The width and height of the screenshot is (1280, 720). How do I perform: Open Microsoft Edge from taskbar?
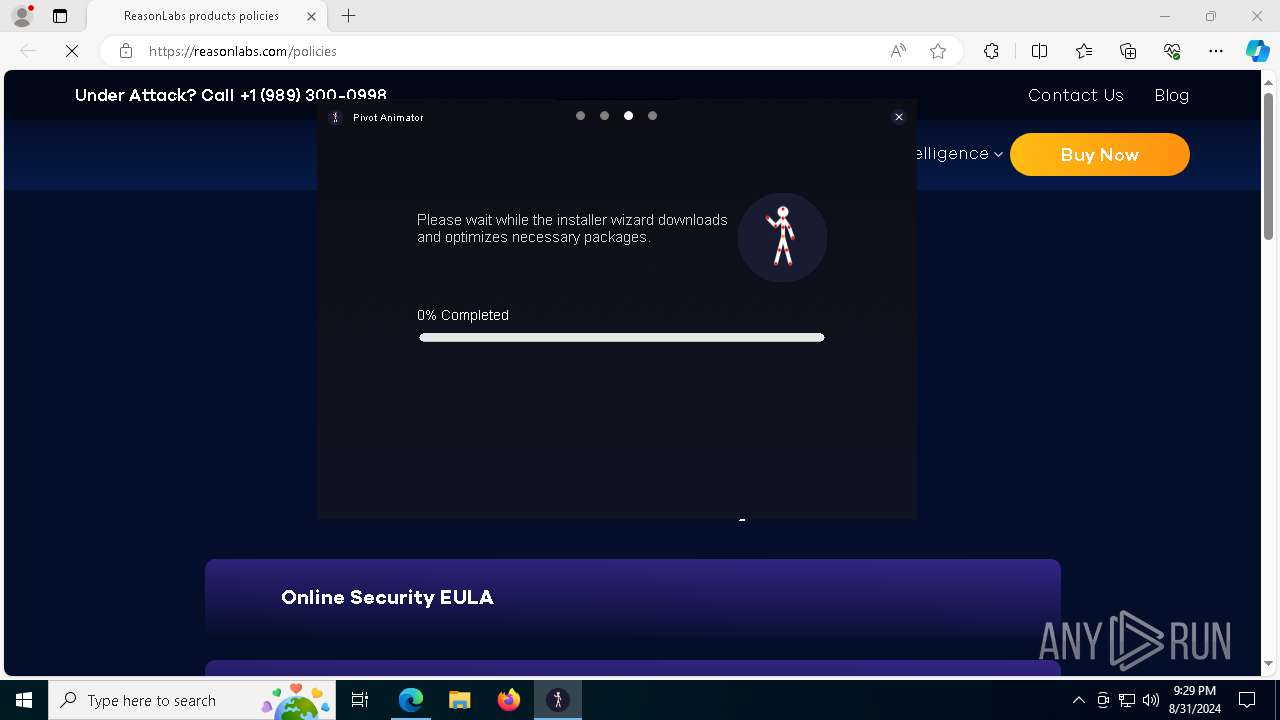(x=411, y=700)
